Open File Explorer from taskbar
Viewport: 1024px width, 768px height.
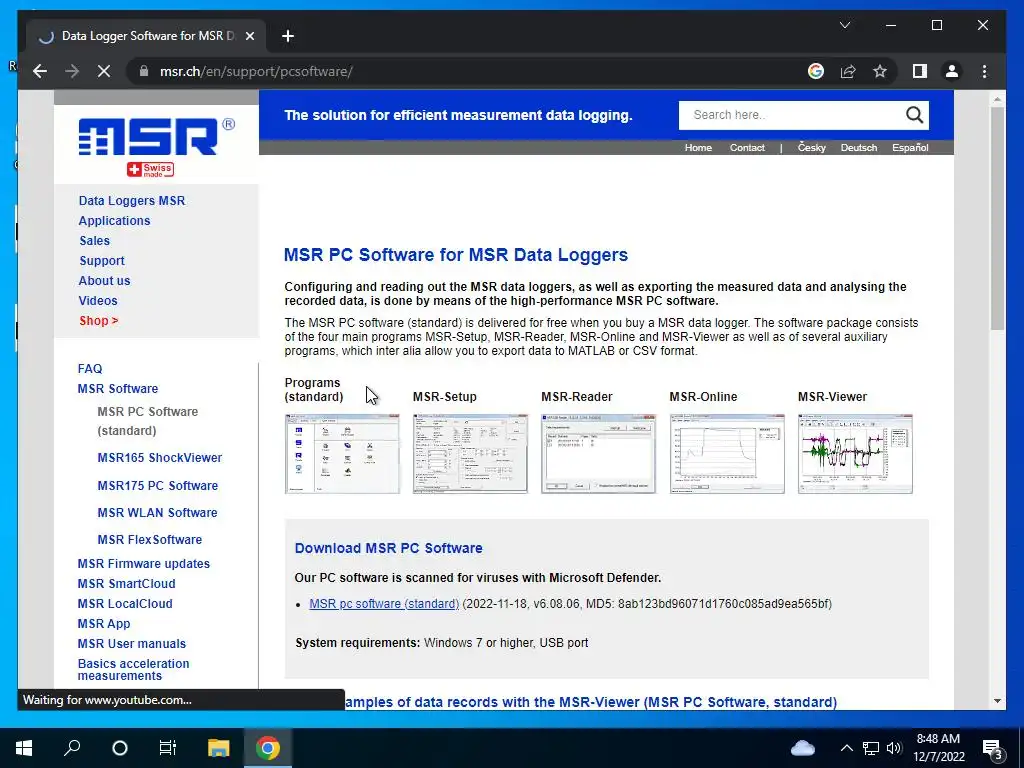(219, 748)
